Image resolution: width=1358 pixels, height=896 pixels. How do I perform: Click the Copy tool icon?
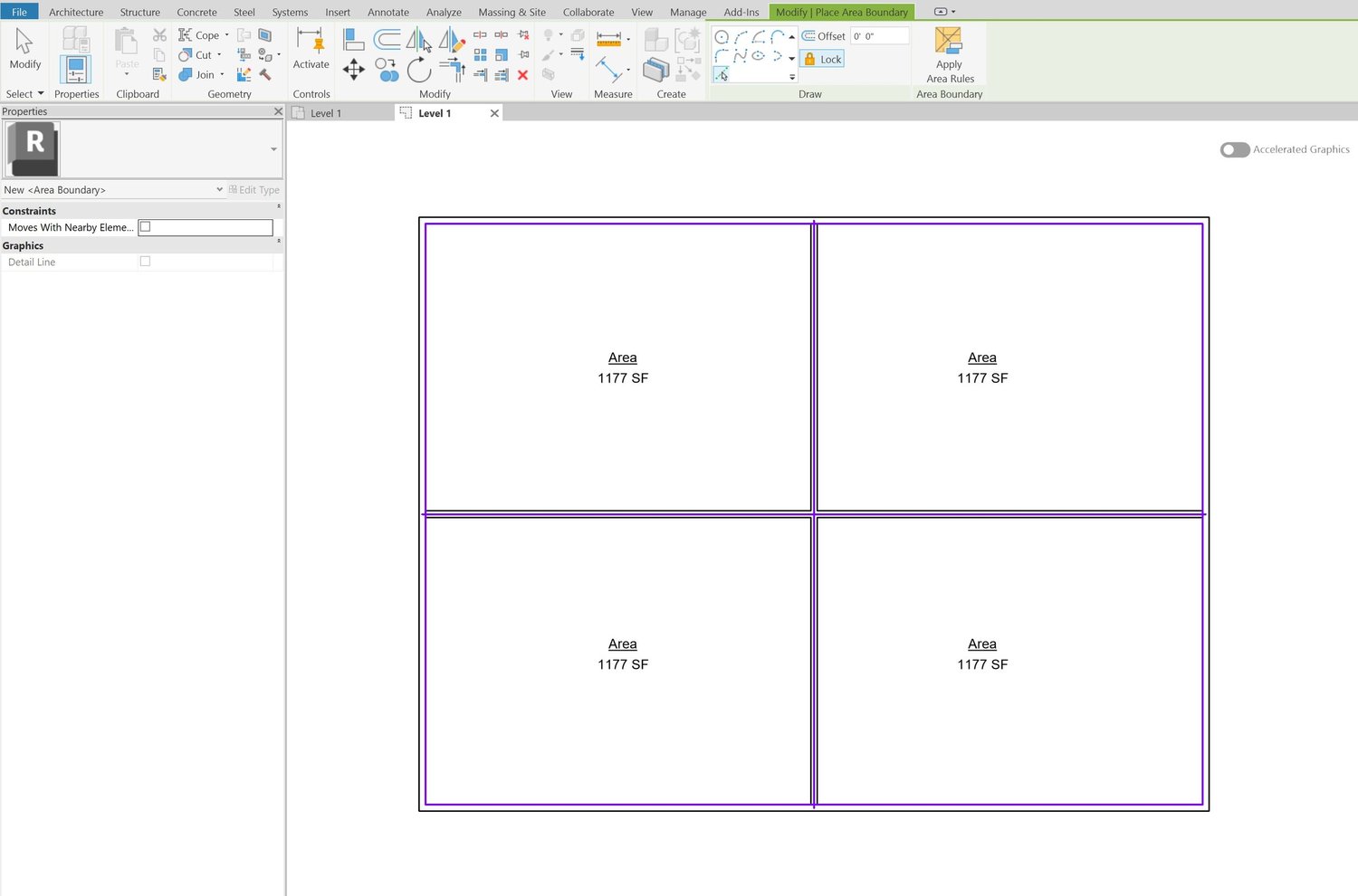[x=387, y=70]
